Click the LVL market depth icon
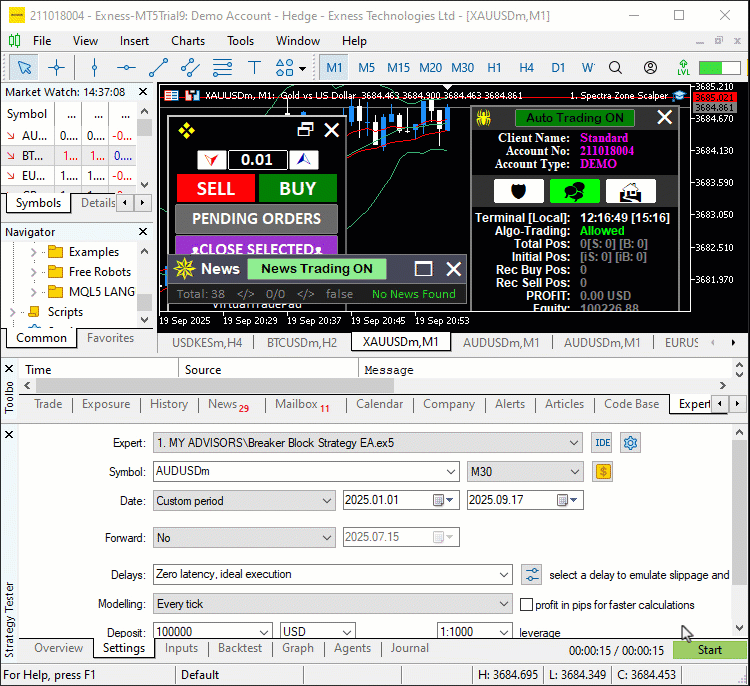750x686 pixels. [683, 67]
